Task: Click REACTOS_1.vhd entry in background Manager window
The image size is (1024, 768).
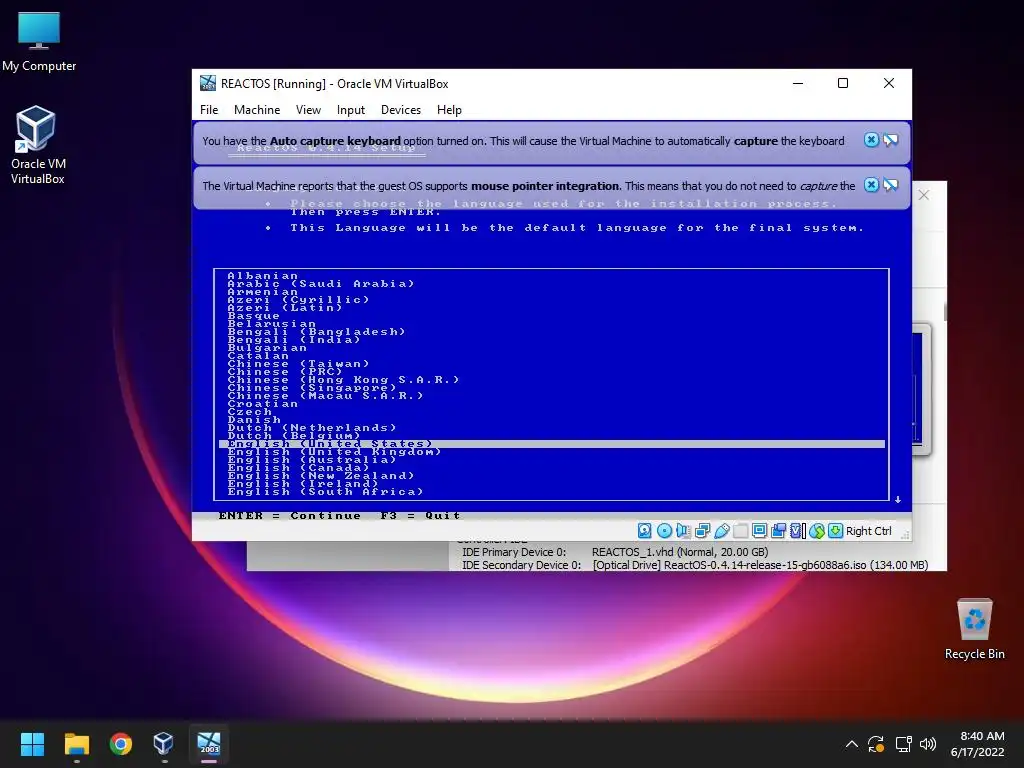Action: (680, 552)
